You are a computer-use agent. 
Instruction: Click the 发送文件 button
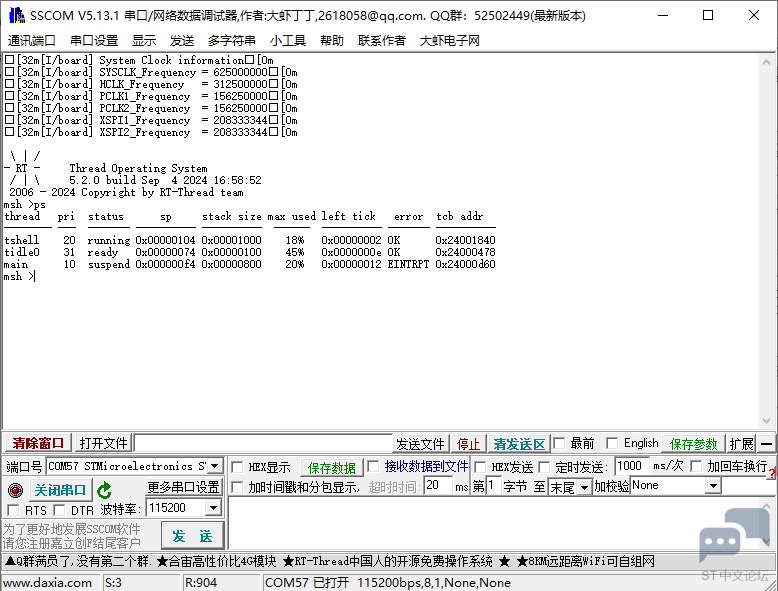420,444
